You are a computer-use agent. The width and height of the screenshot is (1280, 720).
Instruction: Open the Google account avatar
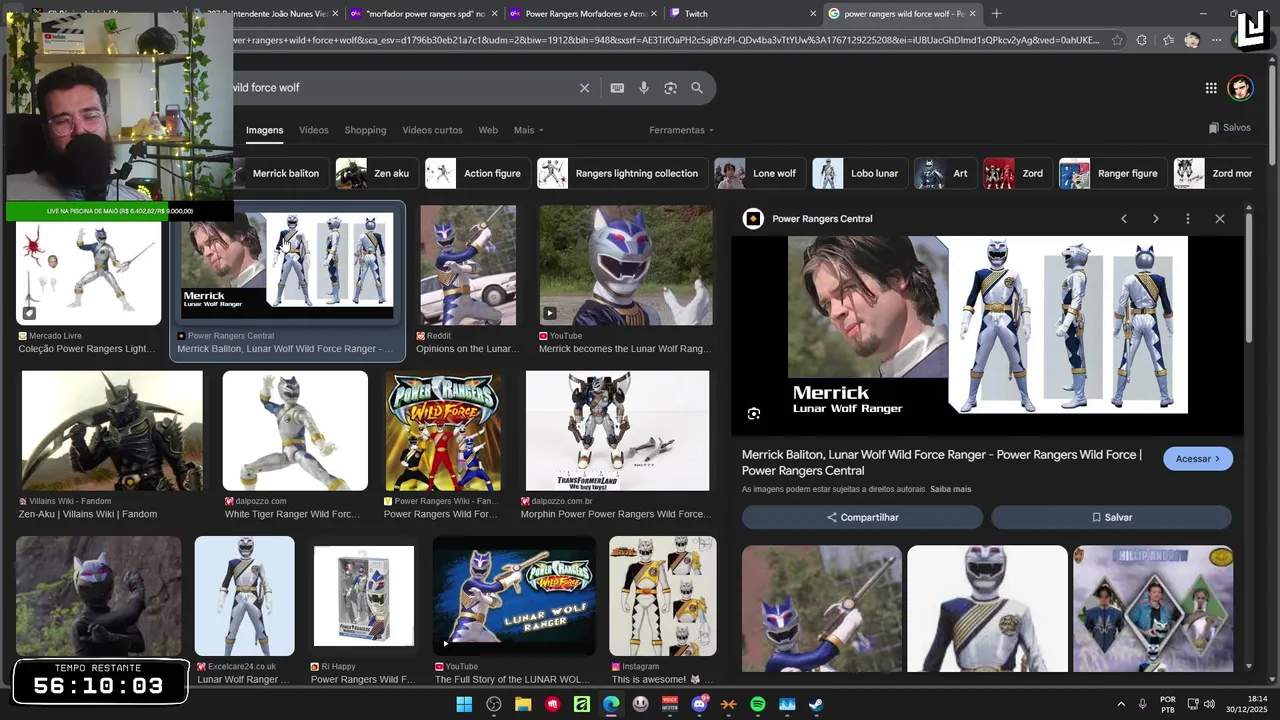(x=1240, y=88)
